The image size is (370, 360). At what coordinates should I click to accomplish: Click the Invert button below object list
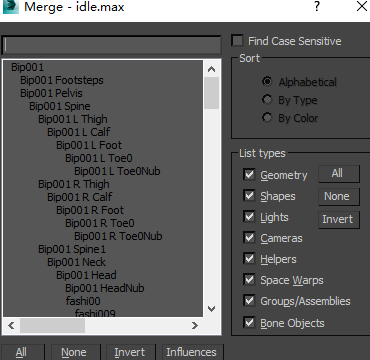[130, 352]
